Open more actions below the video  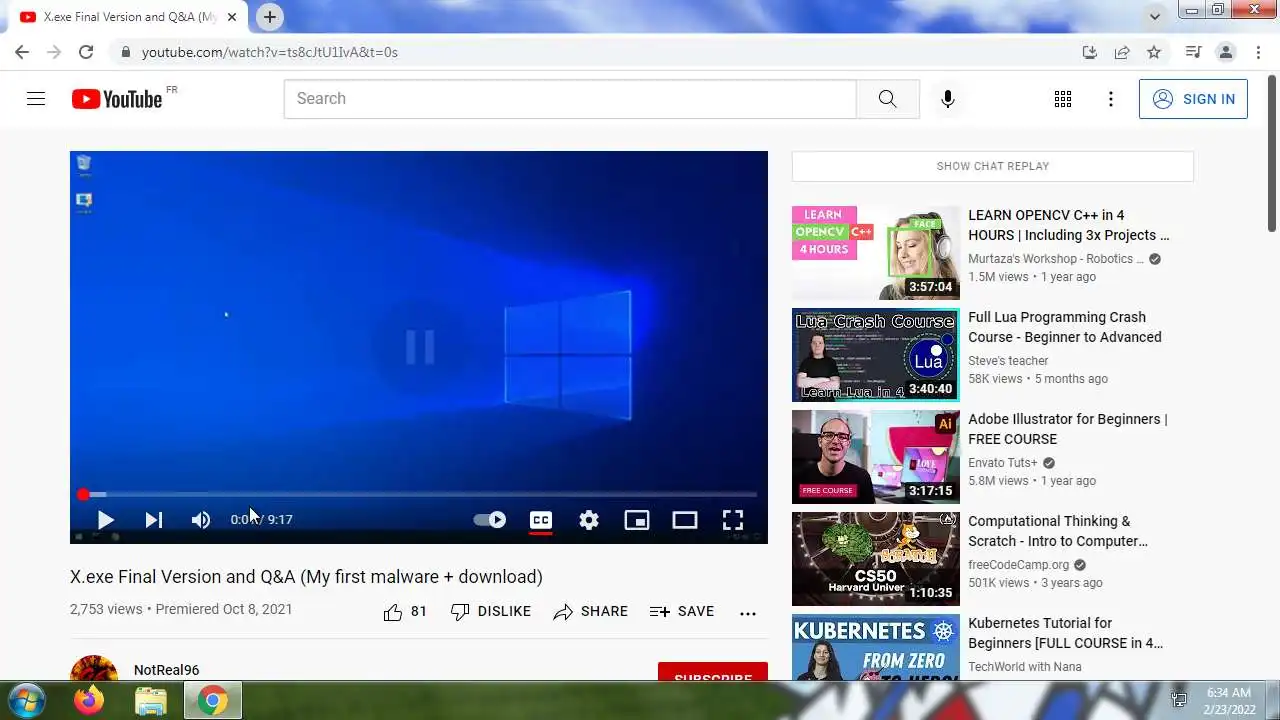(x=748, y=613)
